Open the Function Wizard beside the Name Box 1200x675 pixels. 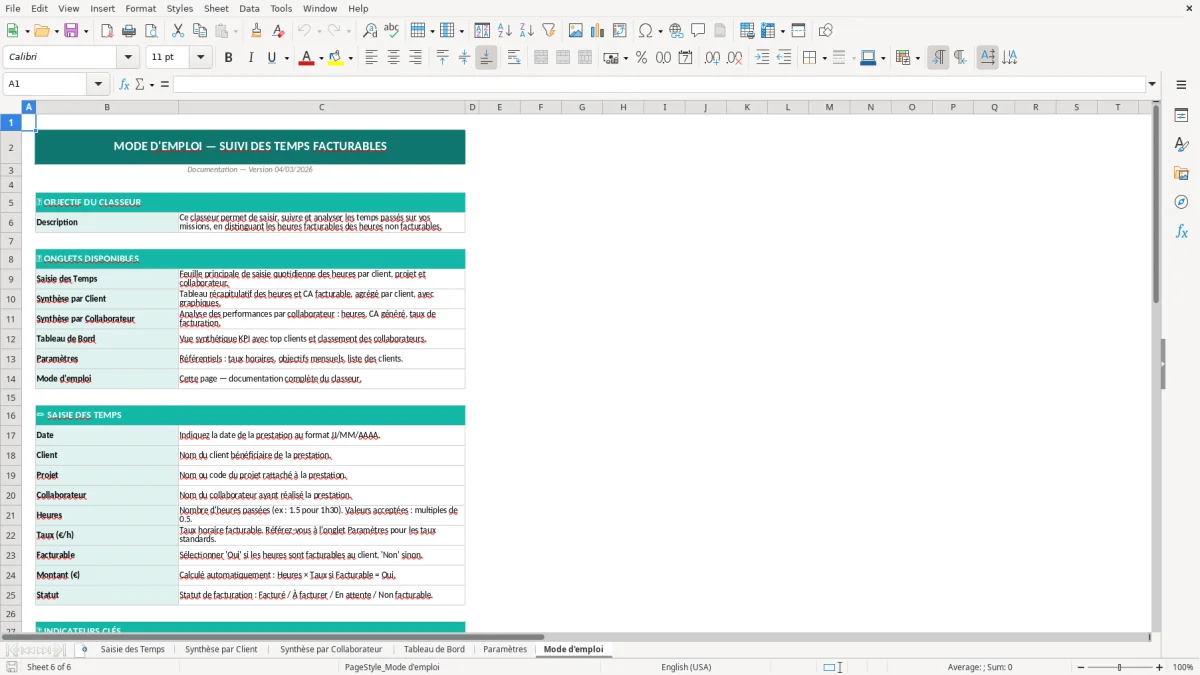click(x=125, y=84)
